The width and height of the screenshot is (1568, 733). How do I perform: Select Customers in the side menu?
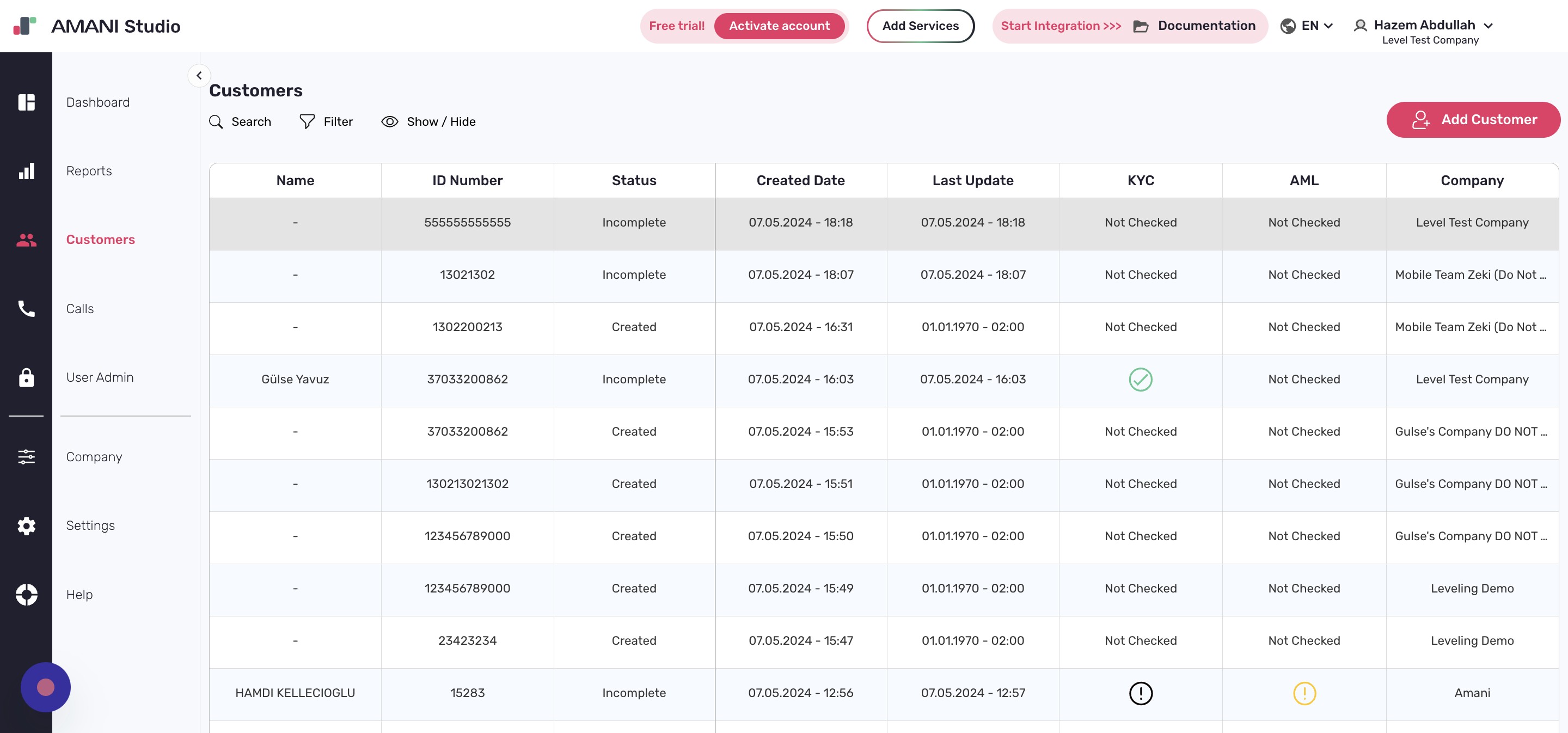[100, 240]
